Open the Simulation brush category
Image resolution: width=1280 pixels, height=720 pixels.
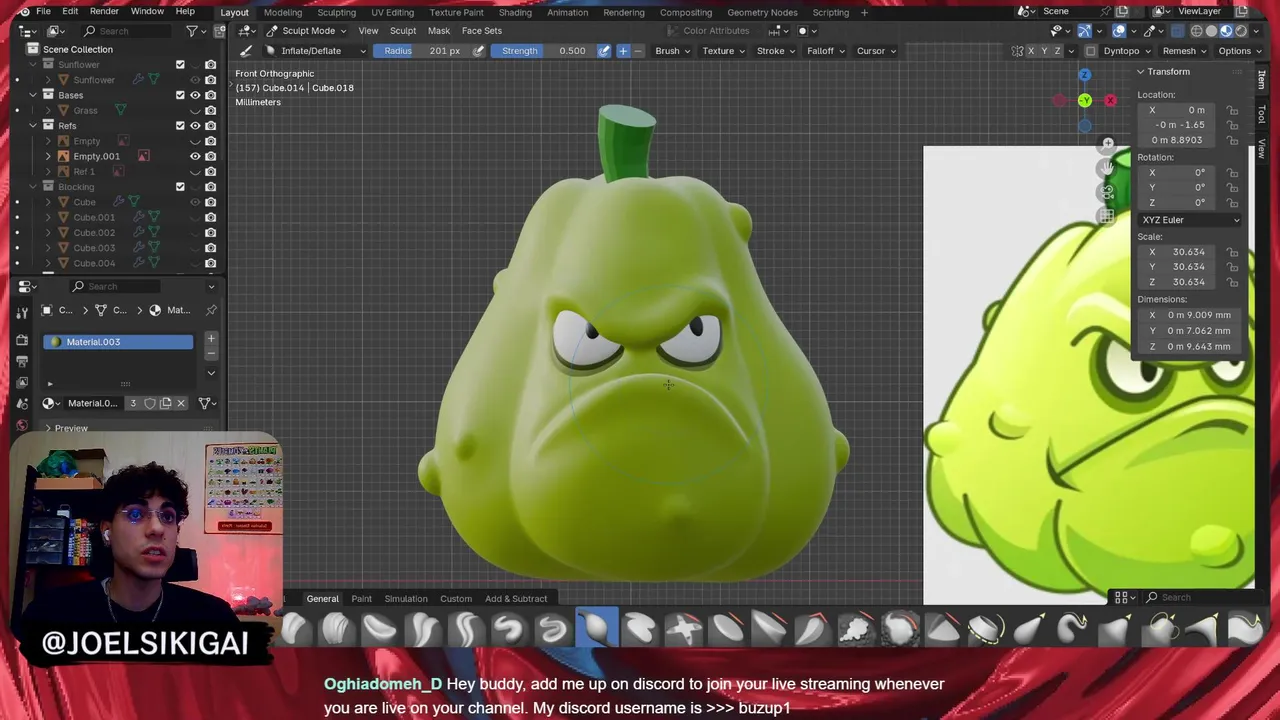tap(406, 599)
